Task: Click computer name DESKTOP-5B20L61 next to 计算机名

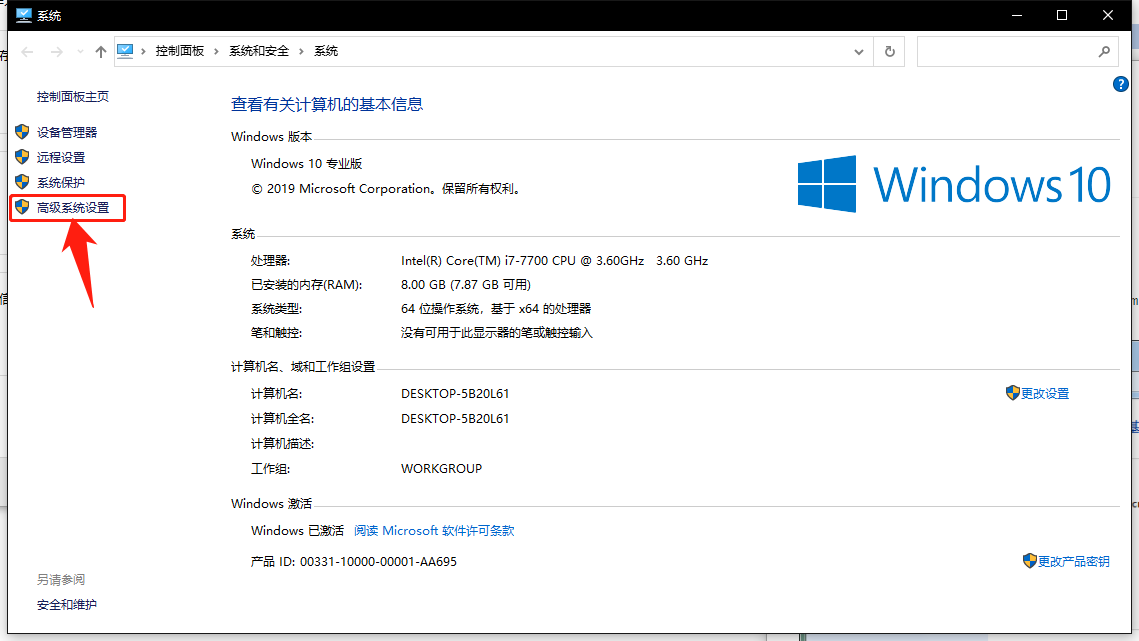Action: [455, 394]
